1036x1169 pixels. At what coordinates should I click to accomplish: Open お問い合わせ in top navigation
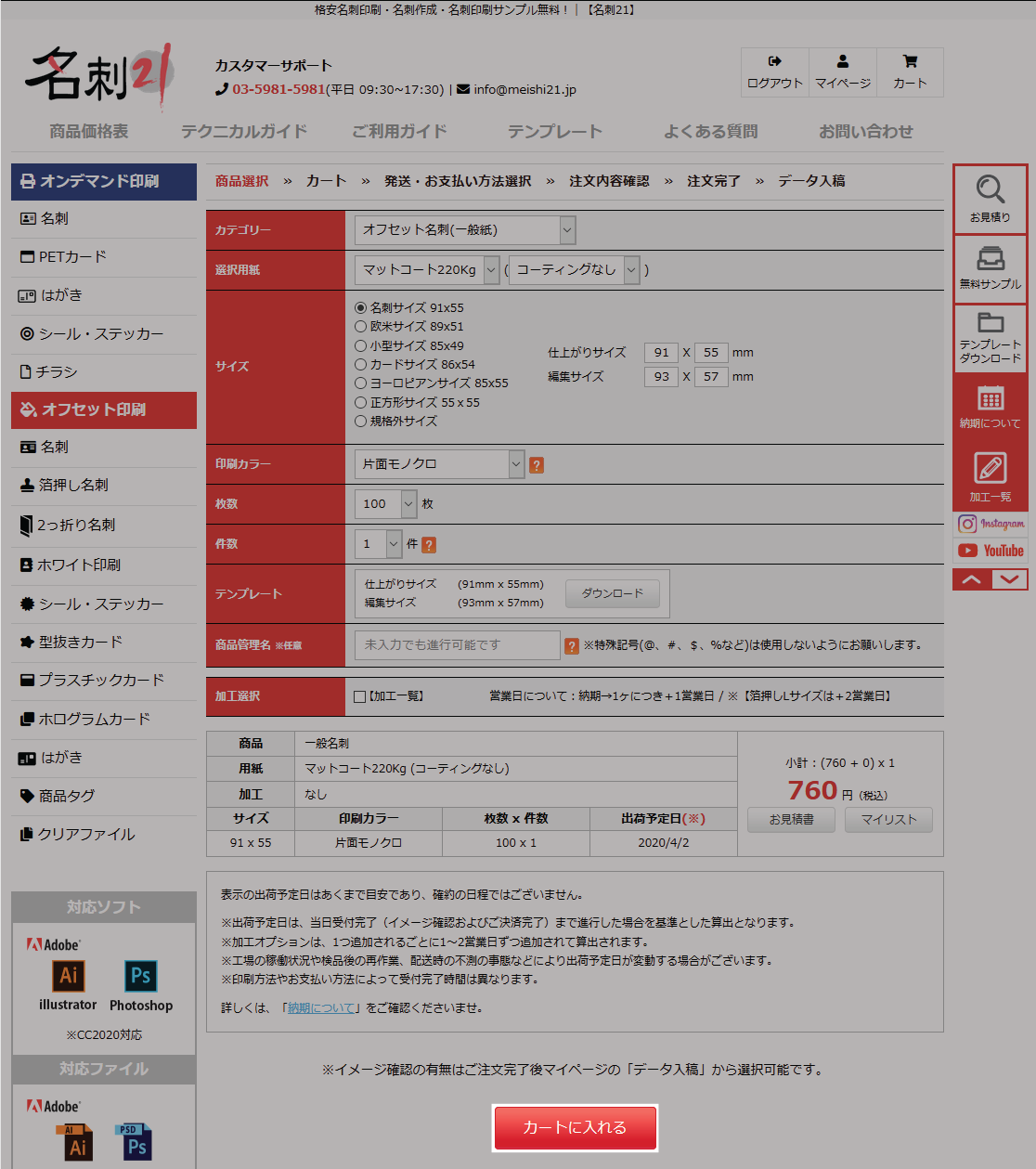866,132
